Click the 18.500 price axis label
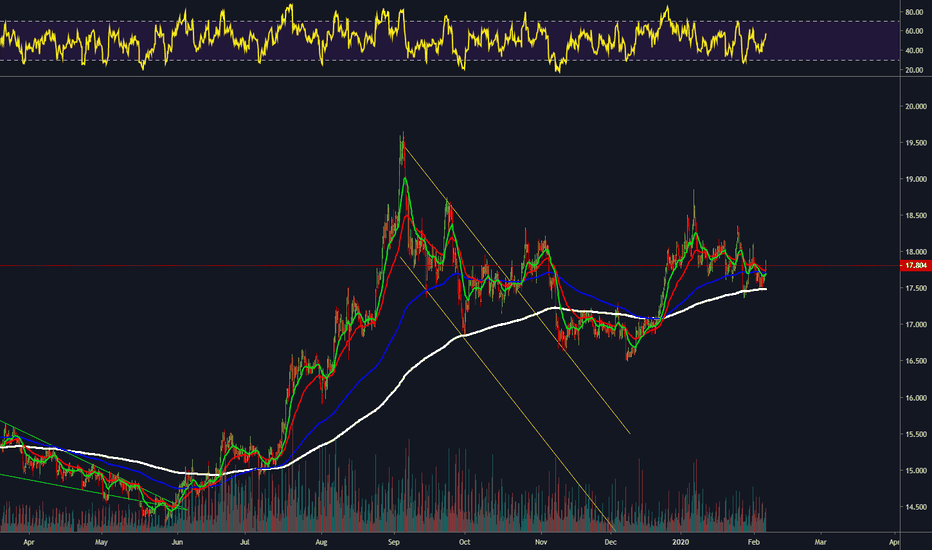 click(x=916, y=216)
